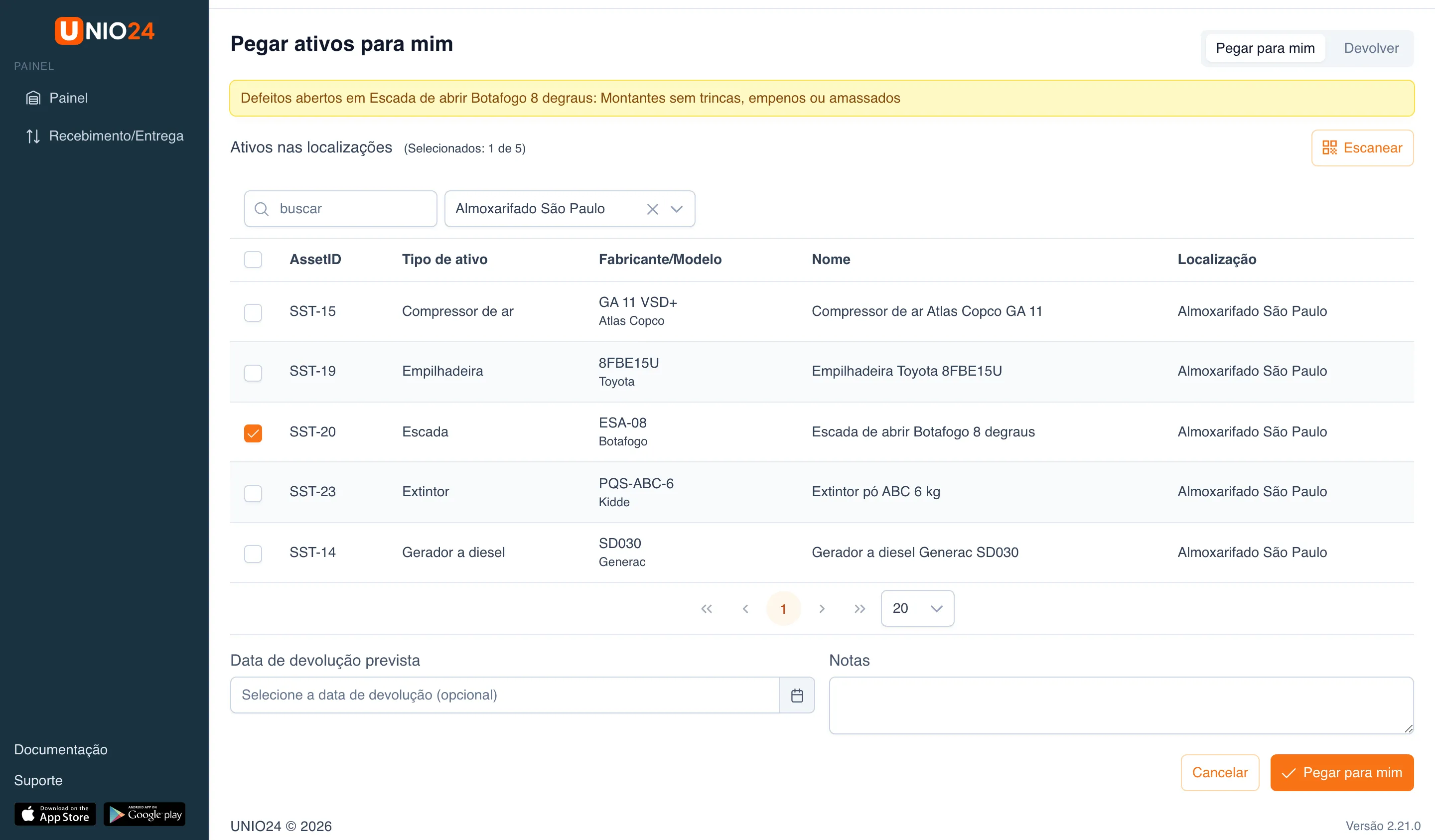This screenshot has width=1435, height=840.
Task: Open the Painel sidebar item
Action: click(x=57, y=98)
